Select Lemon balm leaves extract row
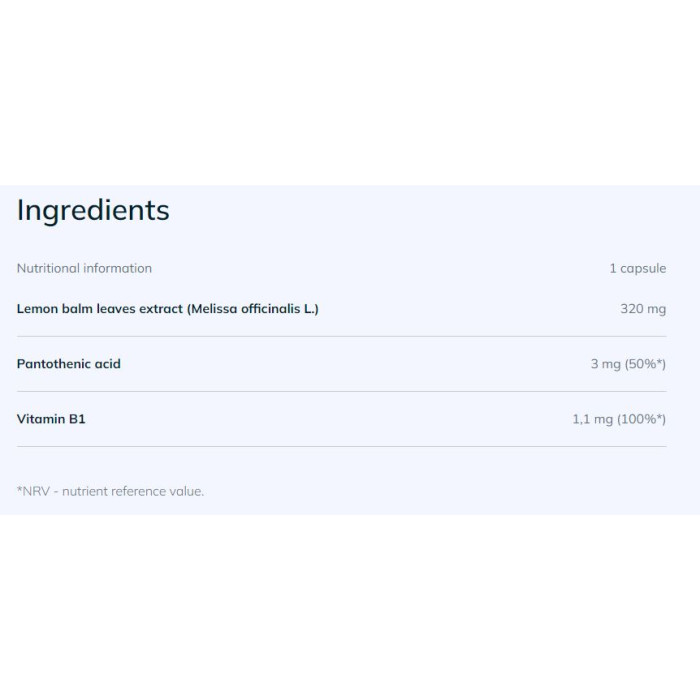This screenshot has width=700, height=700. tap(342, 309)
